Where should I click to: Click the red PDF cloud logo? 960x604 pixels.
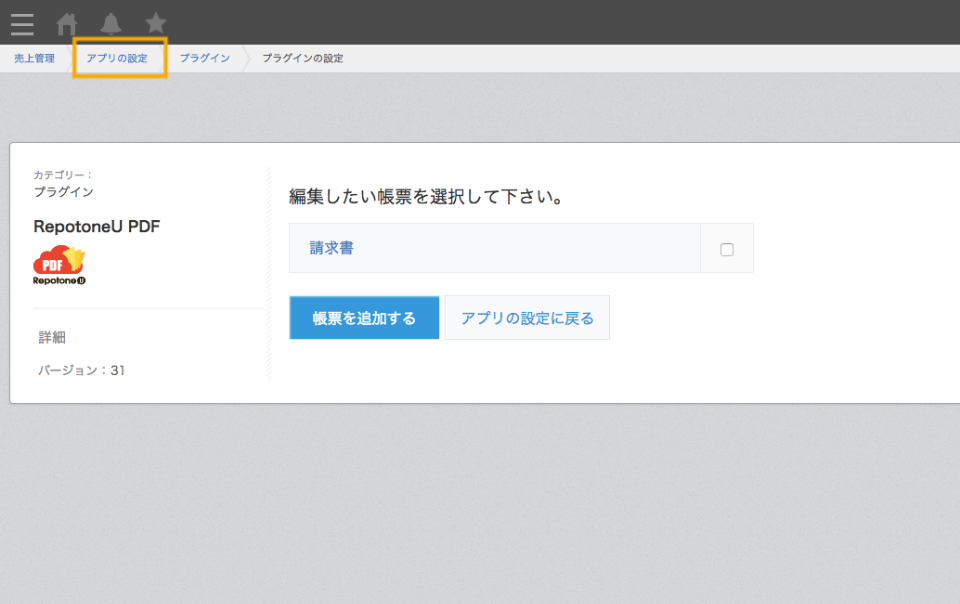(59, 259)
